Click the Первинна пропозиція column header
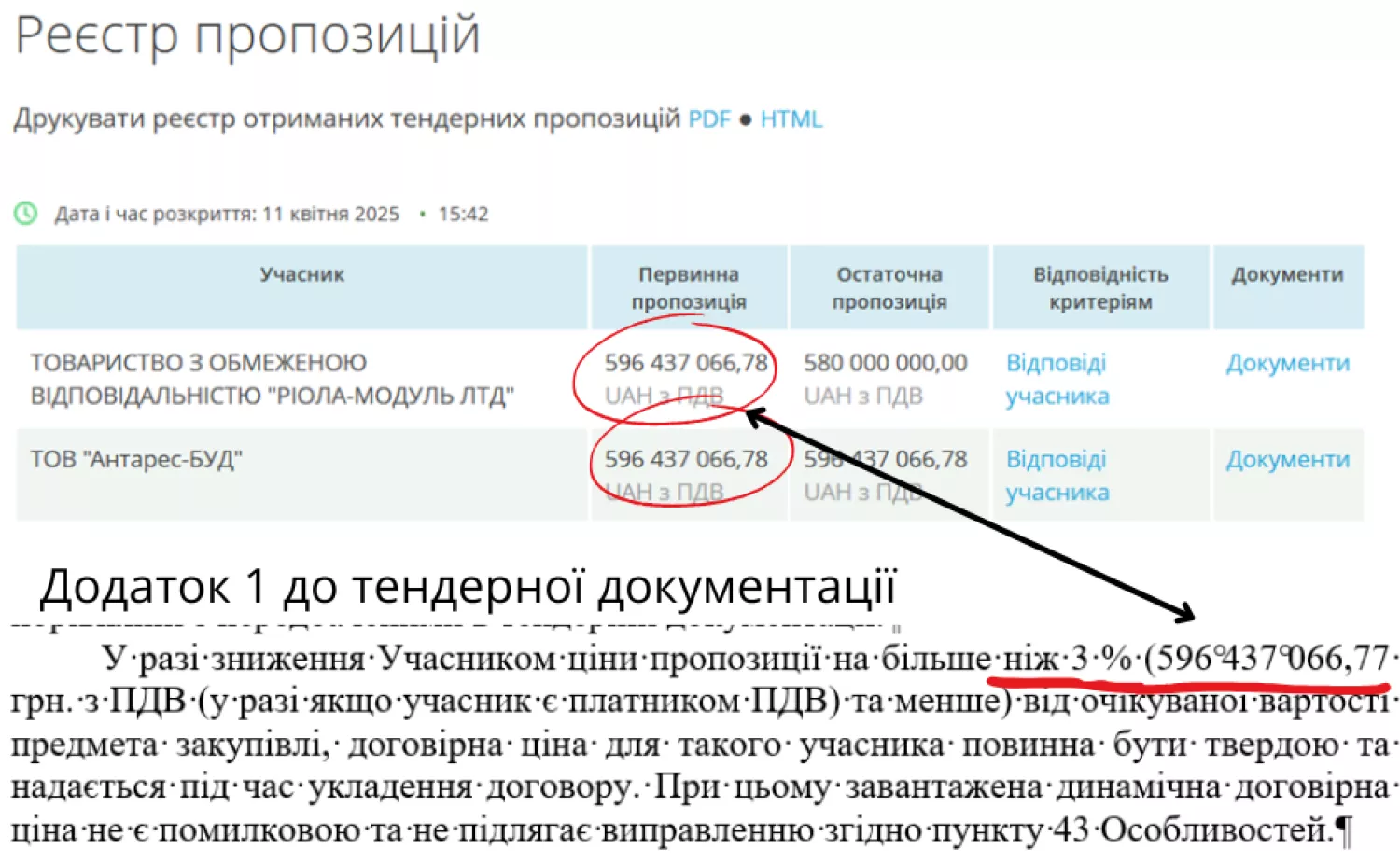Viewport: 1400px width, 863px height. point(689,287)
